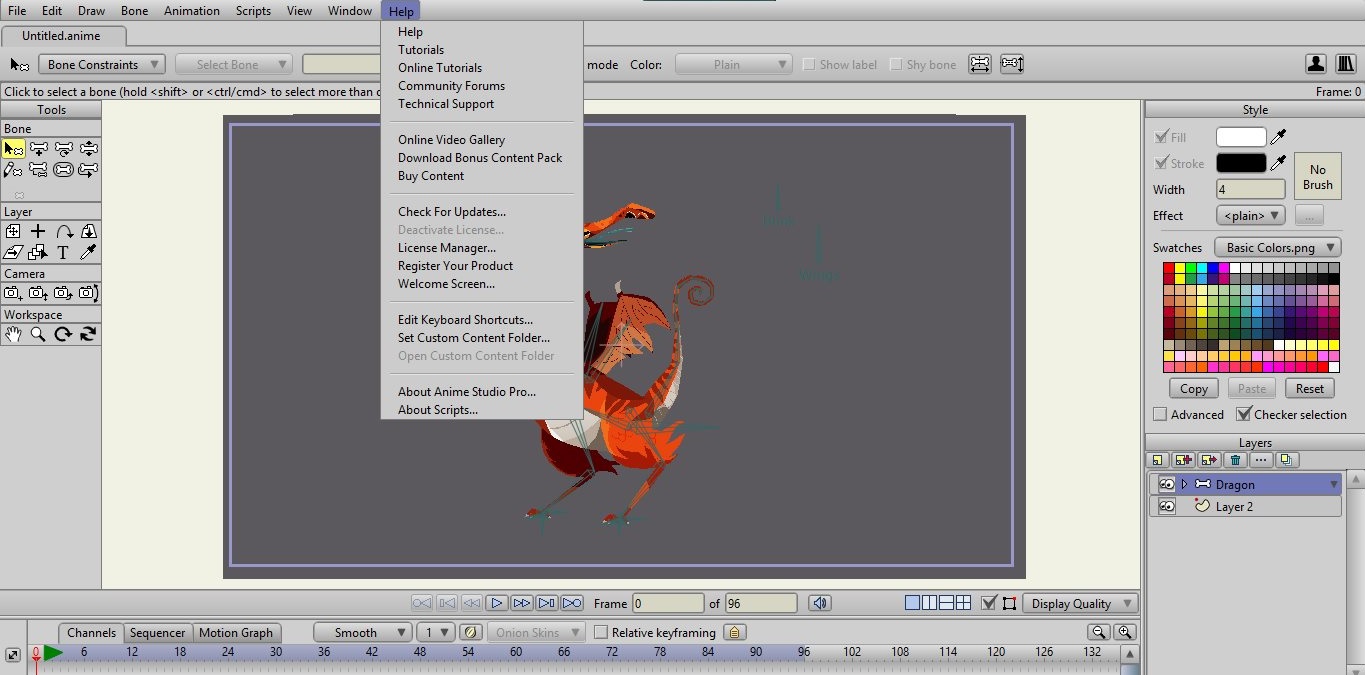Hide the Dragon layer via eye icon
The image size is (1365, 675).
point(1166,484)
